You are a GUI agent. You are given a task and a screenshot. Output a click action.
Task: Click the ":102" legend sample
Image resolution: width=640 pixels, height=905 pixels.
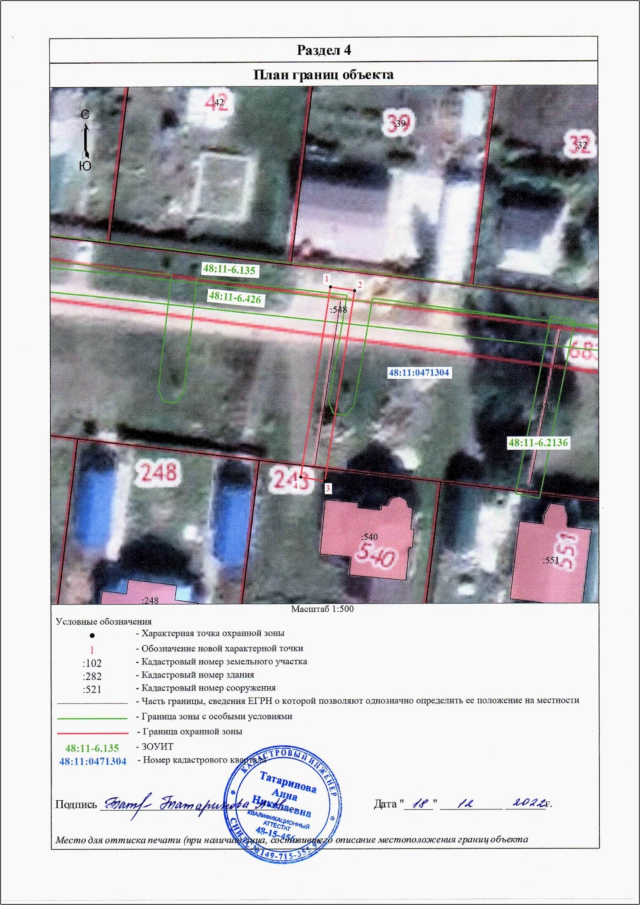tap(92, 662)
